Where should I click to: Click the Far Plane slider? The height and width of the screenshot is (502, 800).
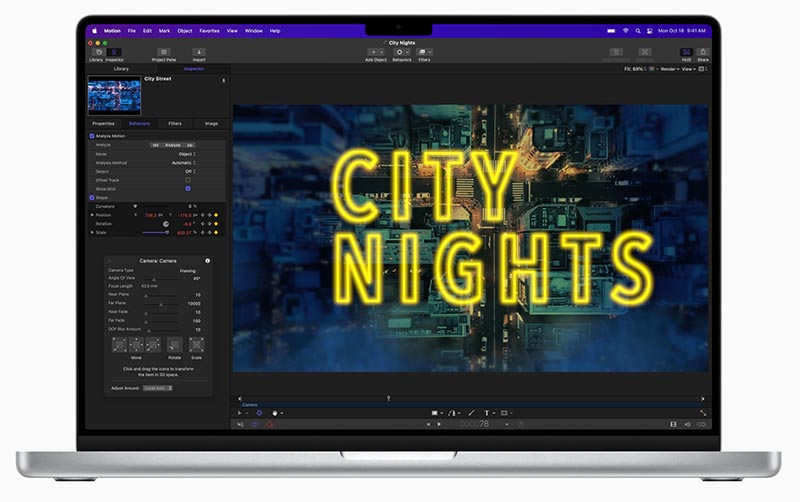click(x=160, y=305)
